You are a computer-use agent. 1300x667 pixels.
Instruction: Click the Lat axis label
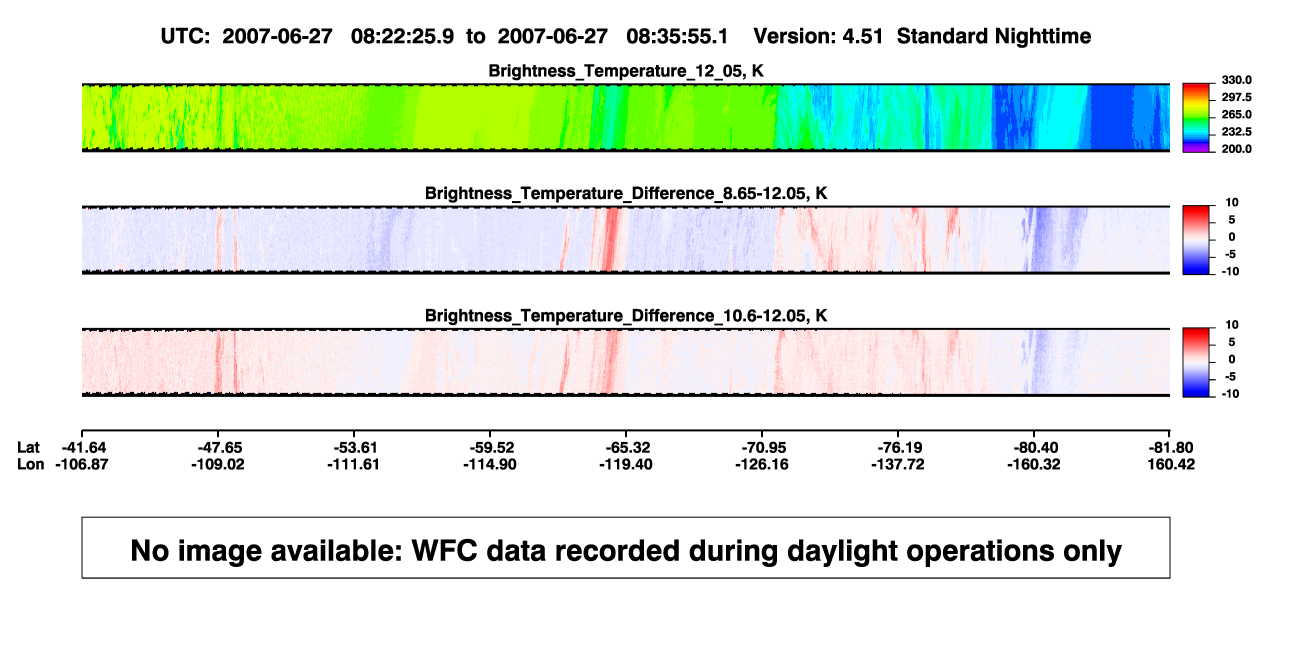29,447
